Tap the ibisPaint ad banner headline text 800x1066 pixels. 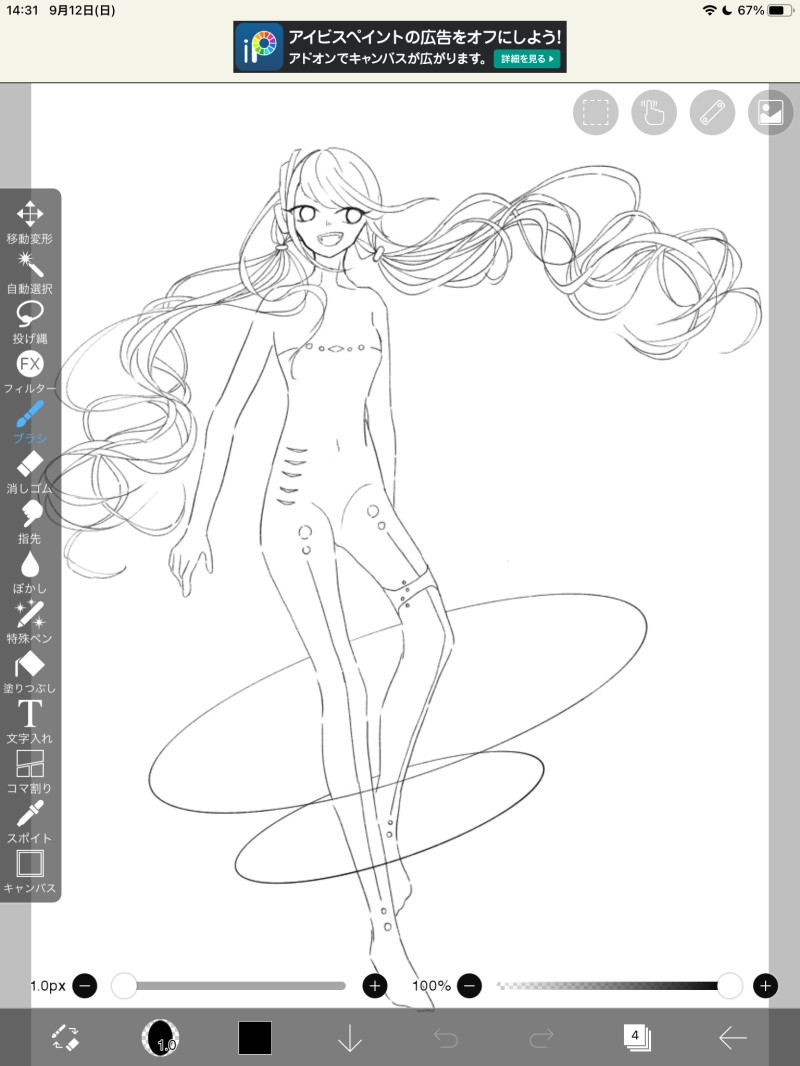425,37
